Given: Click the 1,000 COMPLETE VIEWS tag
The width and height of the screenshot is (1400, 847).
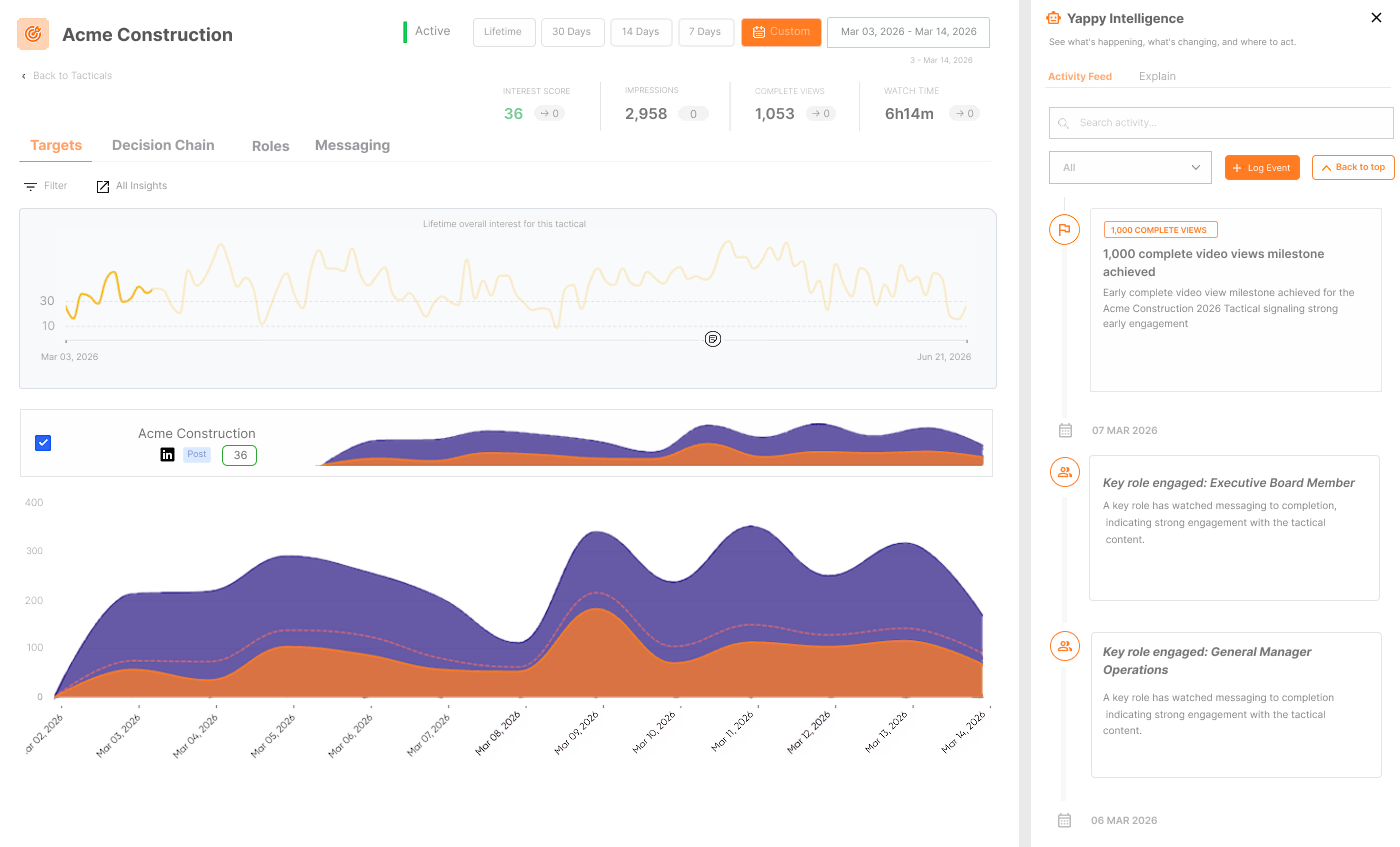Looking at the screenshot, I should coord(1160,230).
